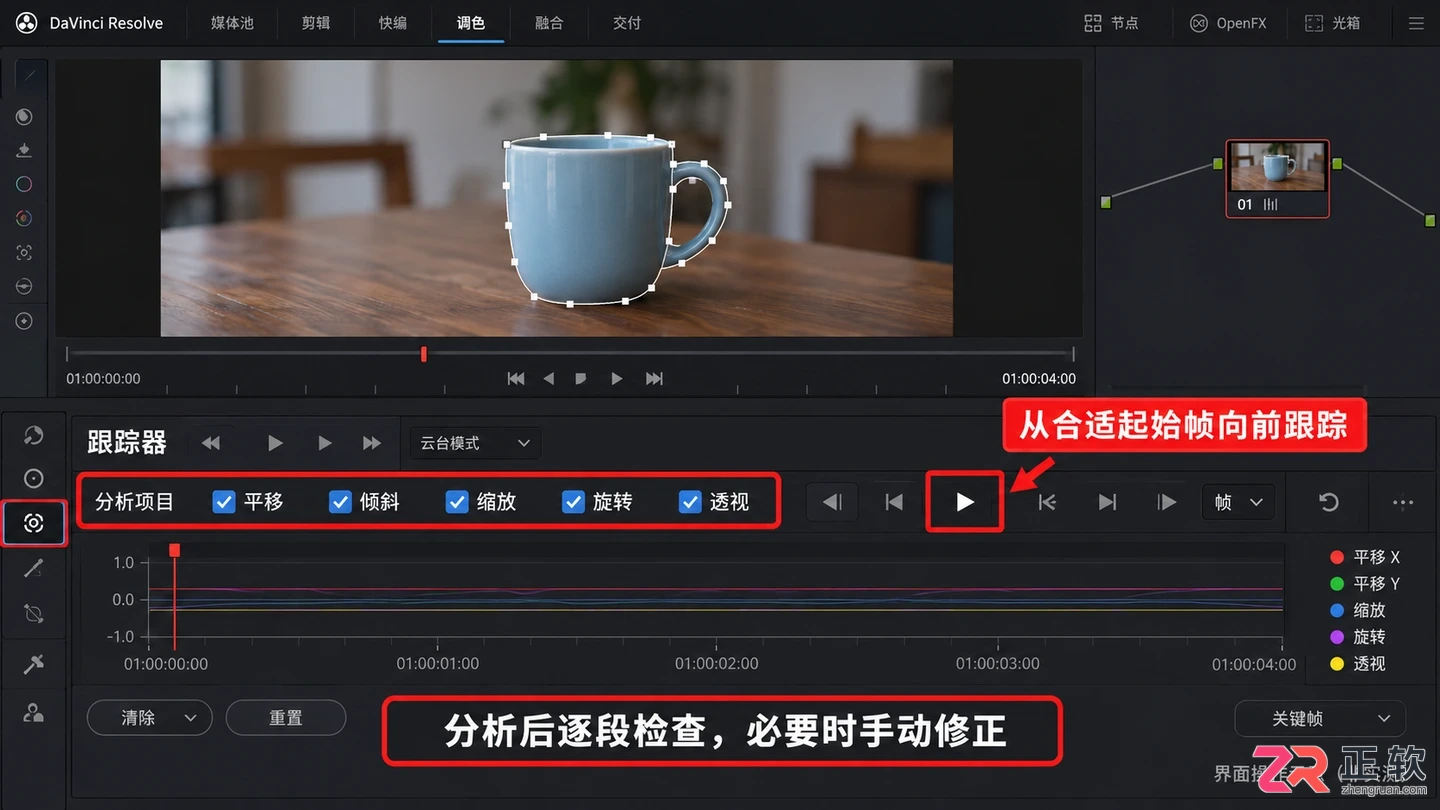Click the tracker fast-rewind double arrow icon

211,443
